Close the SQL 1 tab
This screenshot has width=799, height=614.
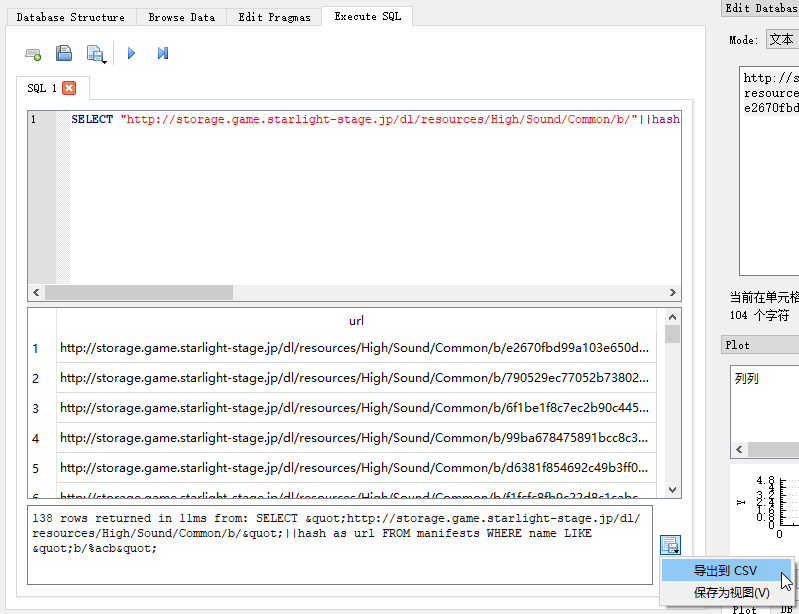(x=69, y=88)
